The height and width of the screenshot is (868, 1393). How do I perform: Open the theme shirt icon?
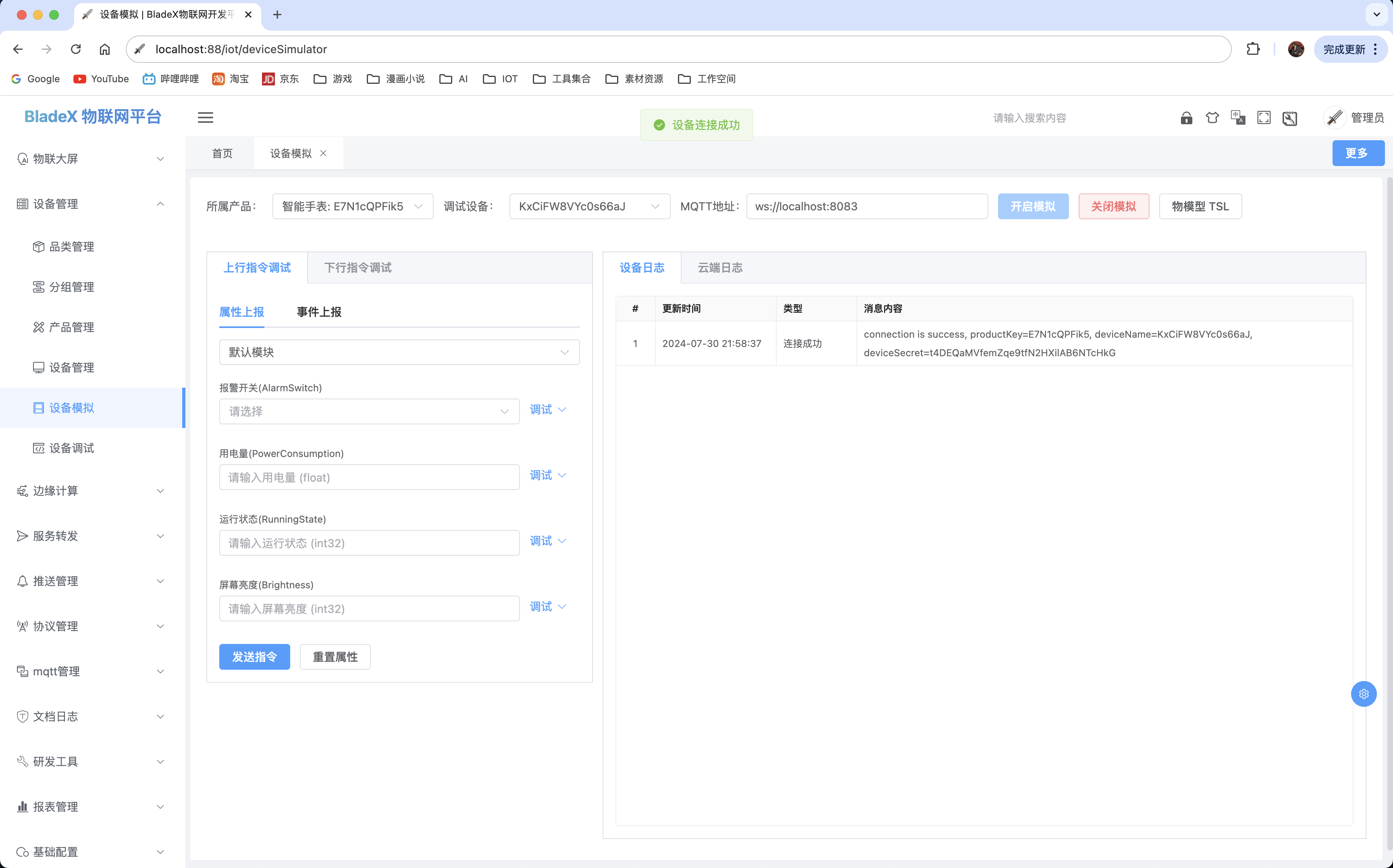click(x=1212, y=118)
